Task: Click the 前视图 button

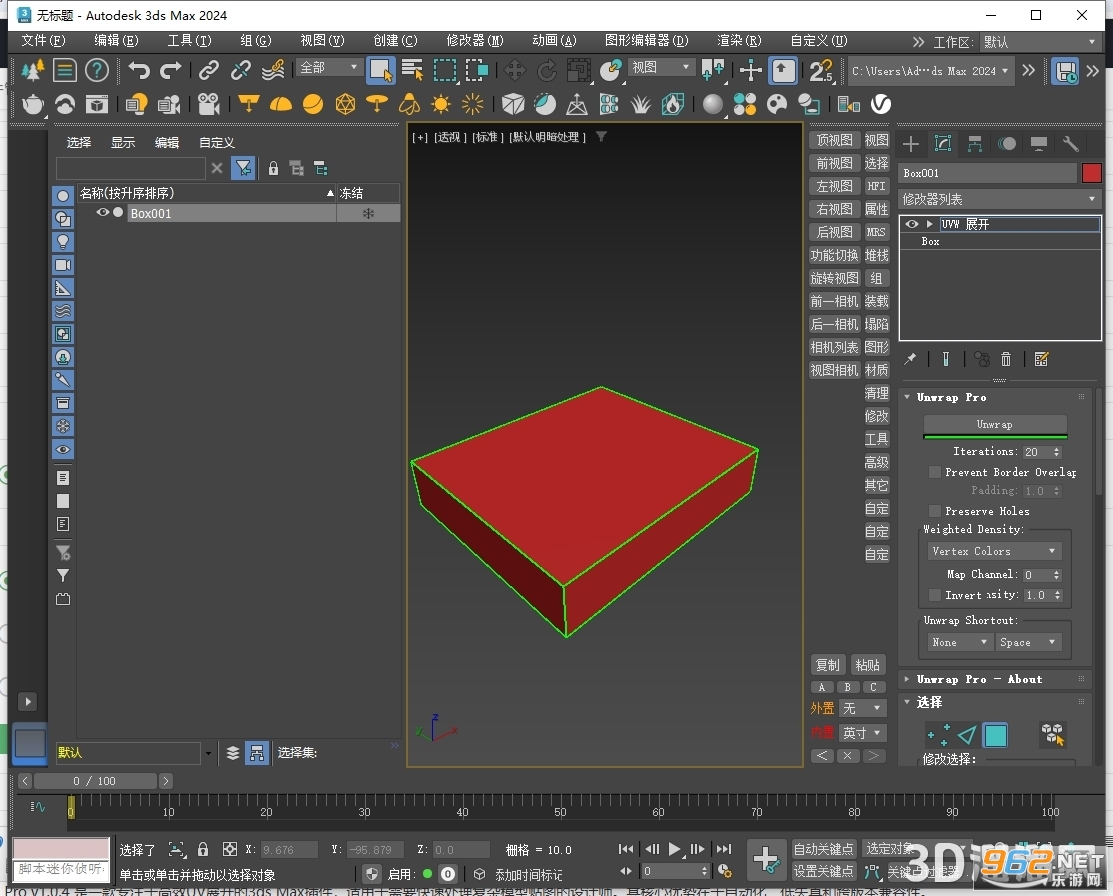Action: [834, 163]
